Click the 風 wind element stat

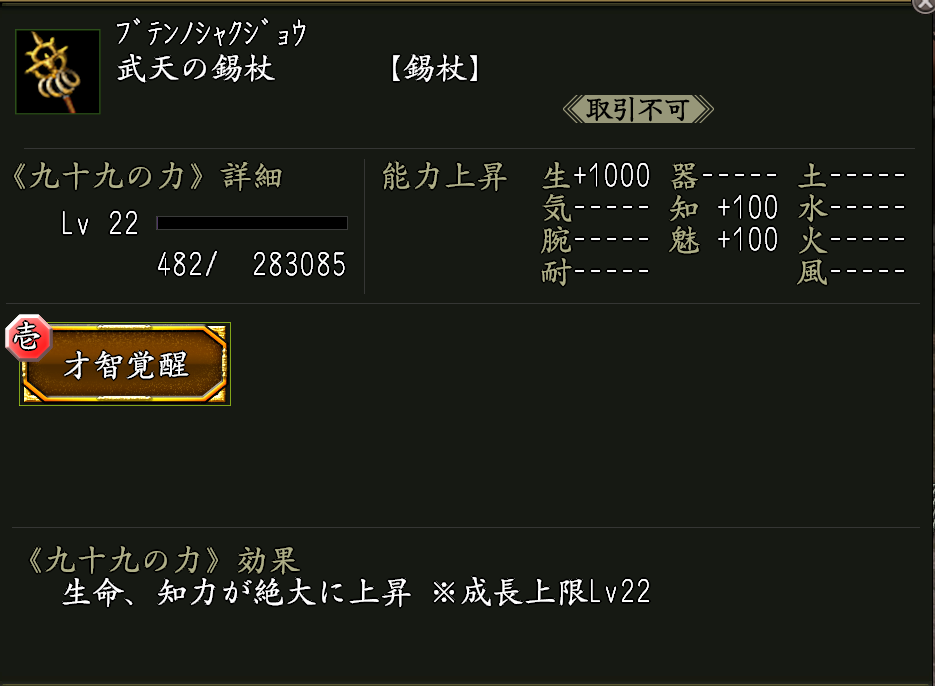point(851,271)
